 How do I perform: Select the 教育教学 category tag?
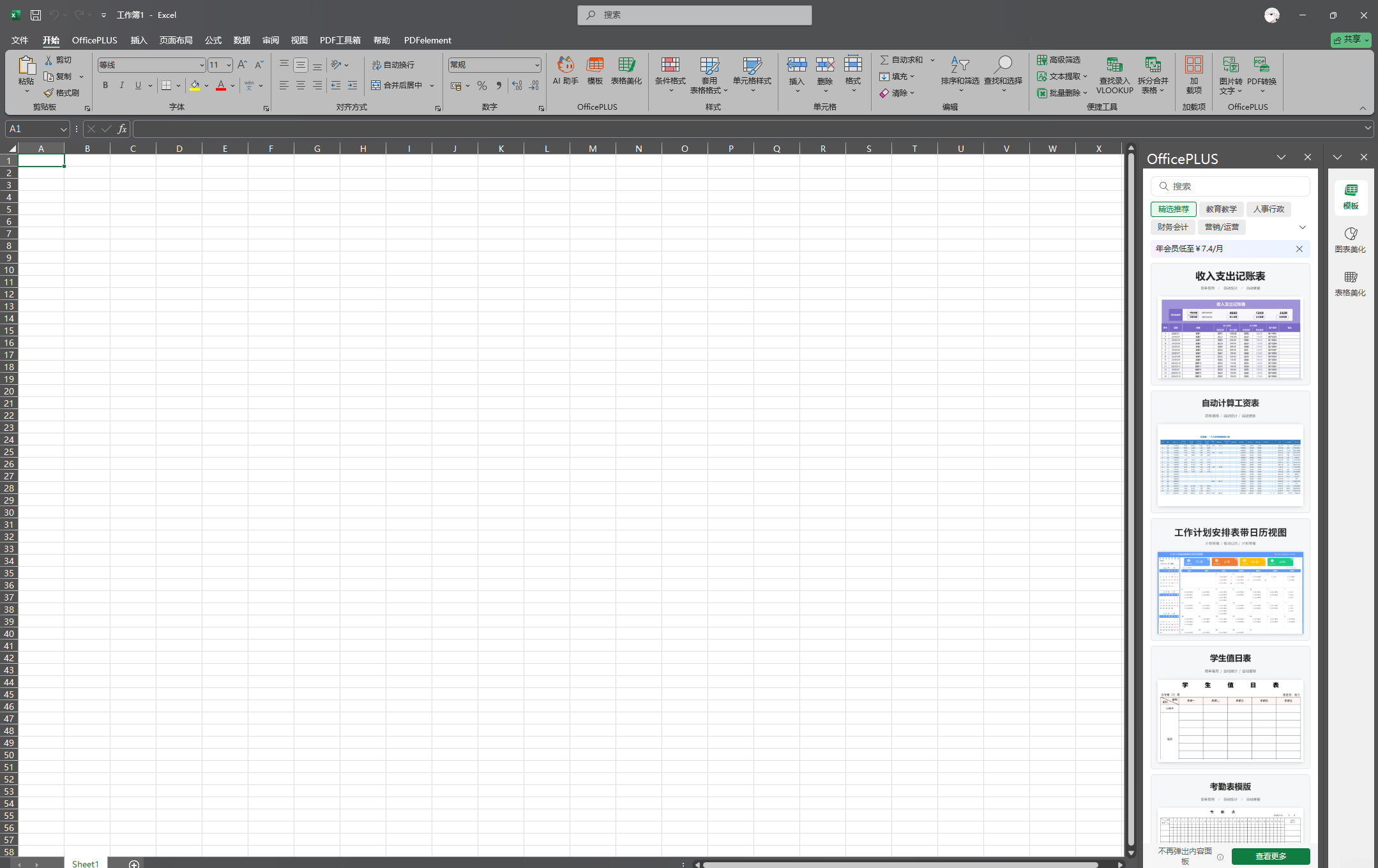1222,209
